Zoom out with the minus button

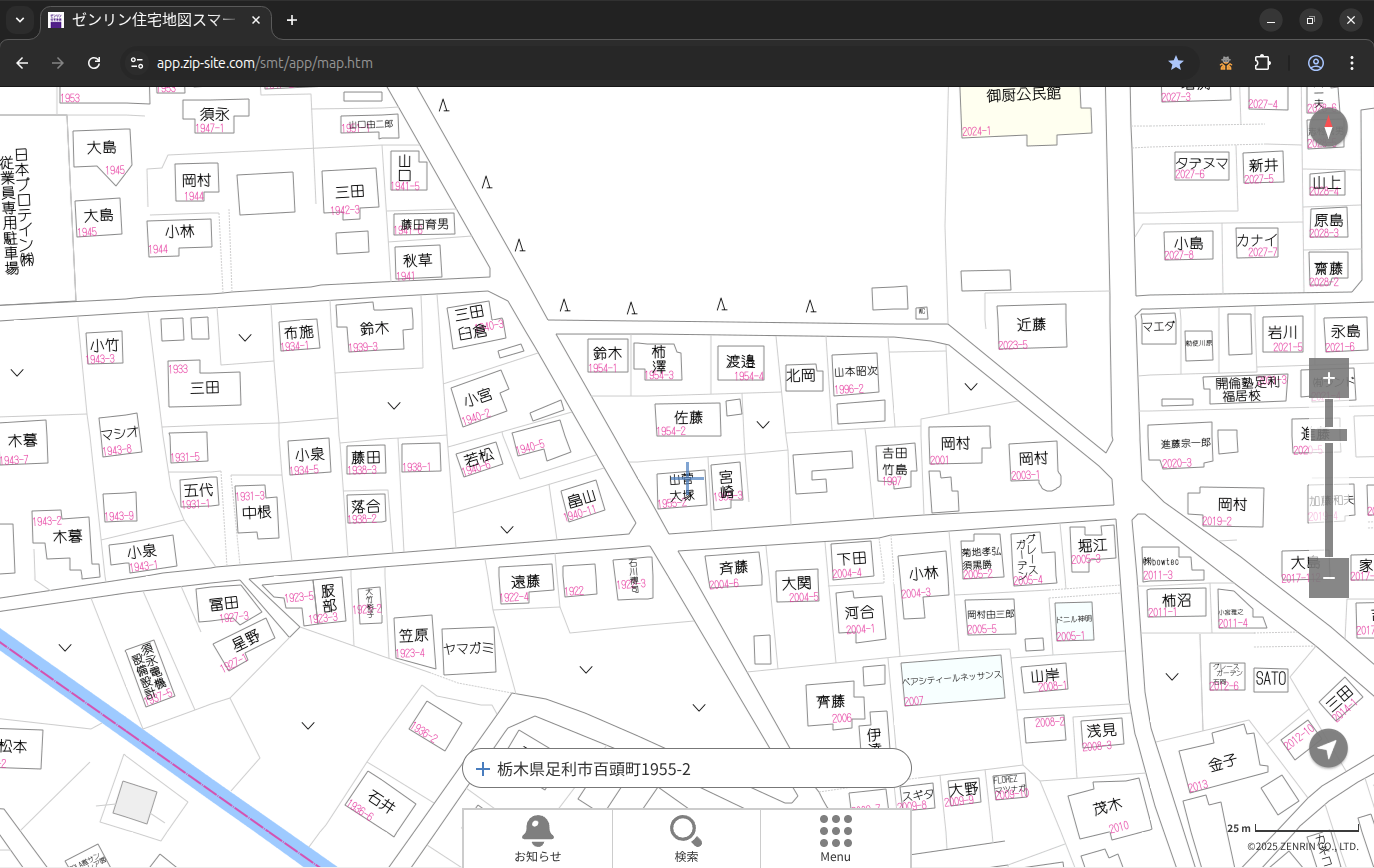click(x=1328, y=577)
